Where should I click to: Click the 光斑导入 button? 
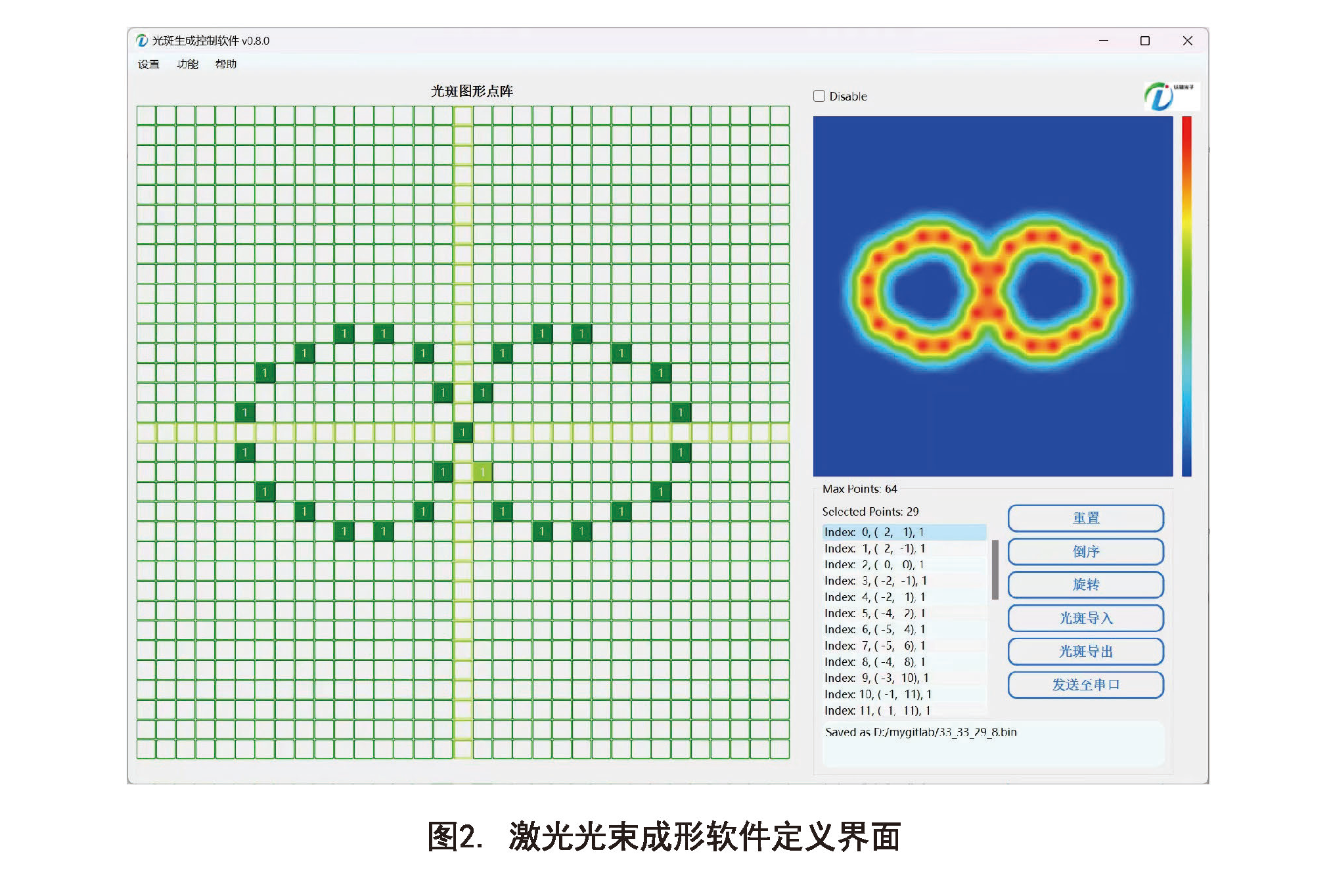click(x=1085, y=618)
